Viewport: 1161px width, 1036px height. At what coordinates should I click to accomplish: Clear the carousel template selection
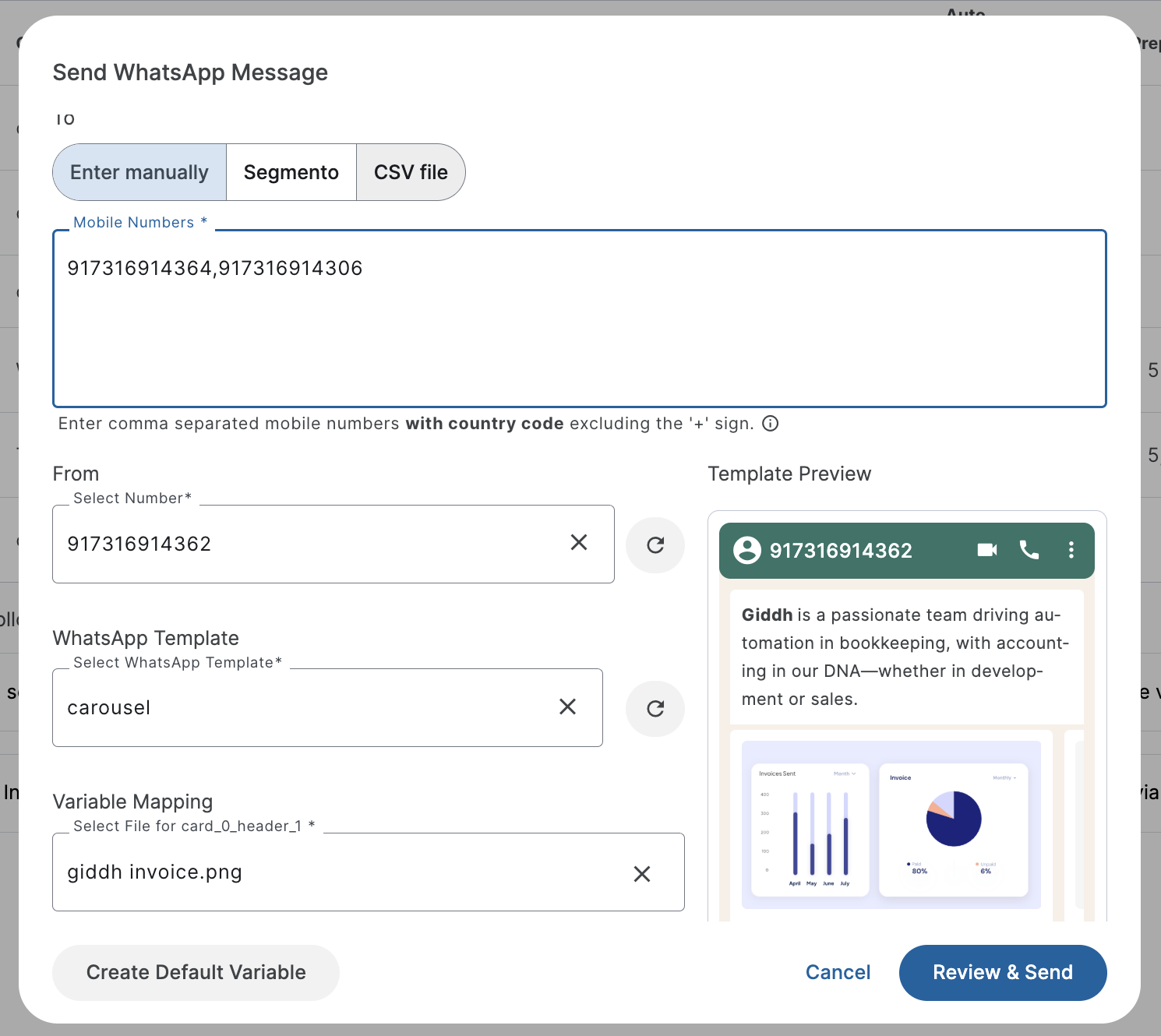coord(568,707)
